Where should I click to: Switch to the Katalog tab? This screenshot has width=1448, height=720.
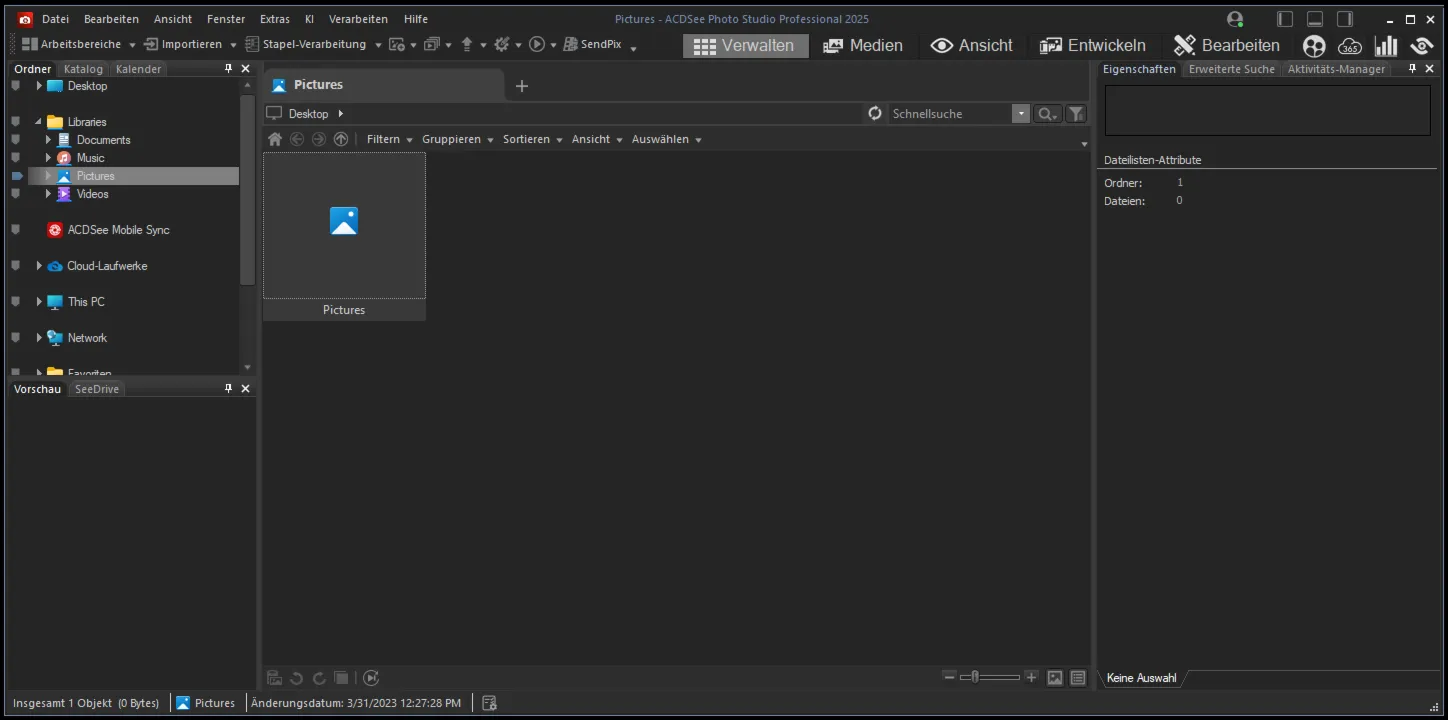tap(83, 69)
